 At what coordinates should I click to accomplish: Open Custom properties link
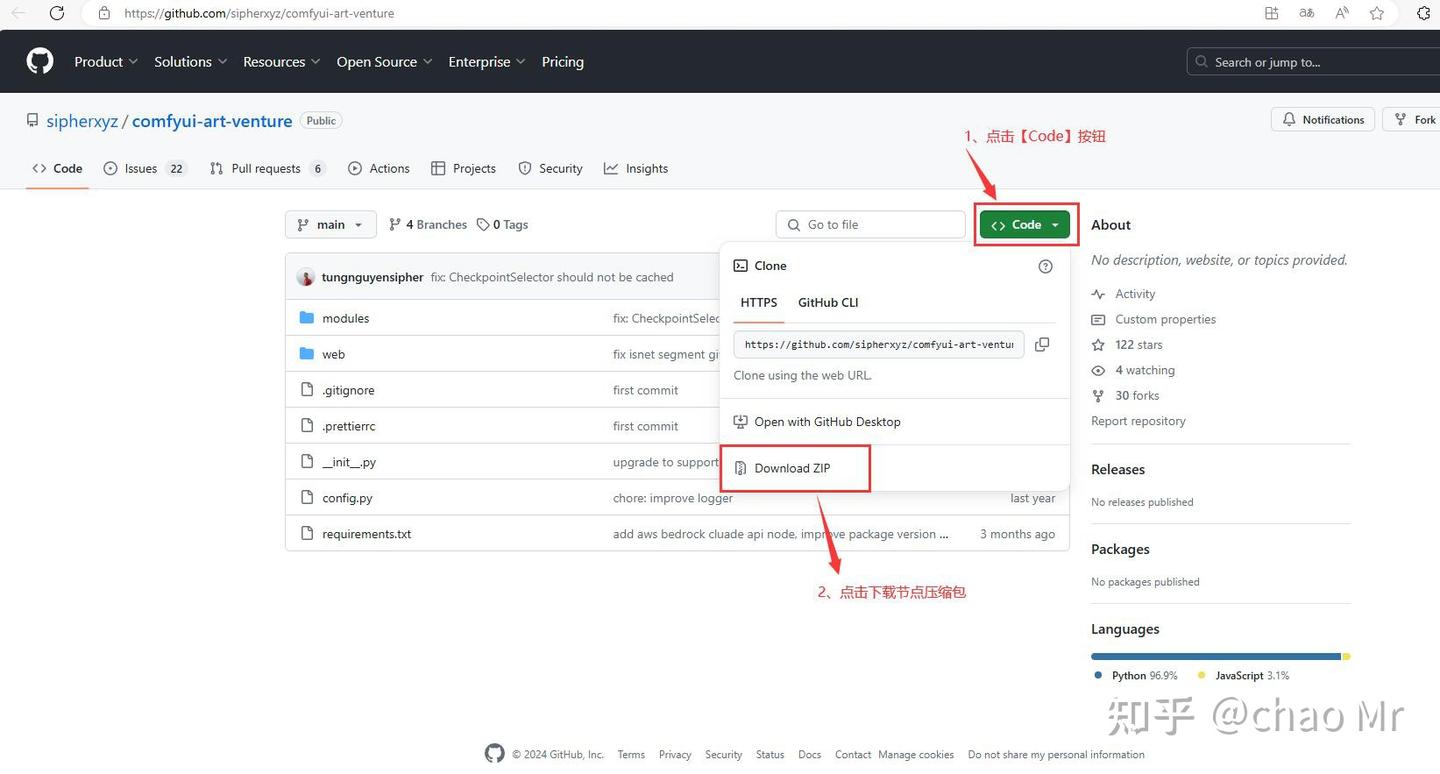pyautogui.click(x=1154, y=319)
